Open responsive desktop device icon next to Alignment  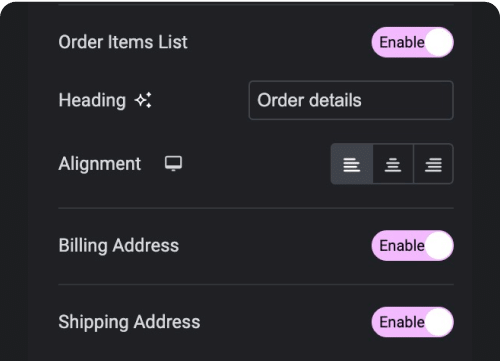173,163
